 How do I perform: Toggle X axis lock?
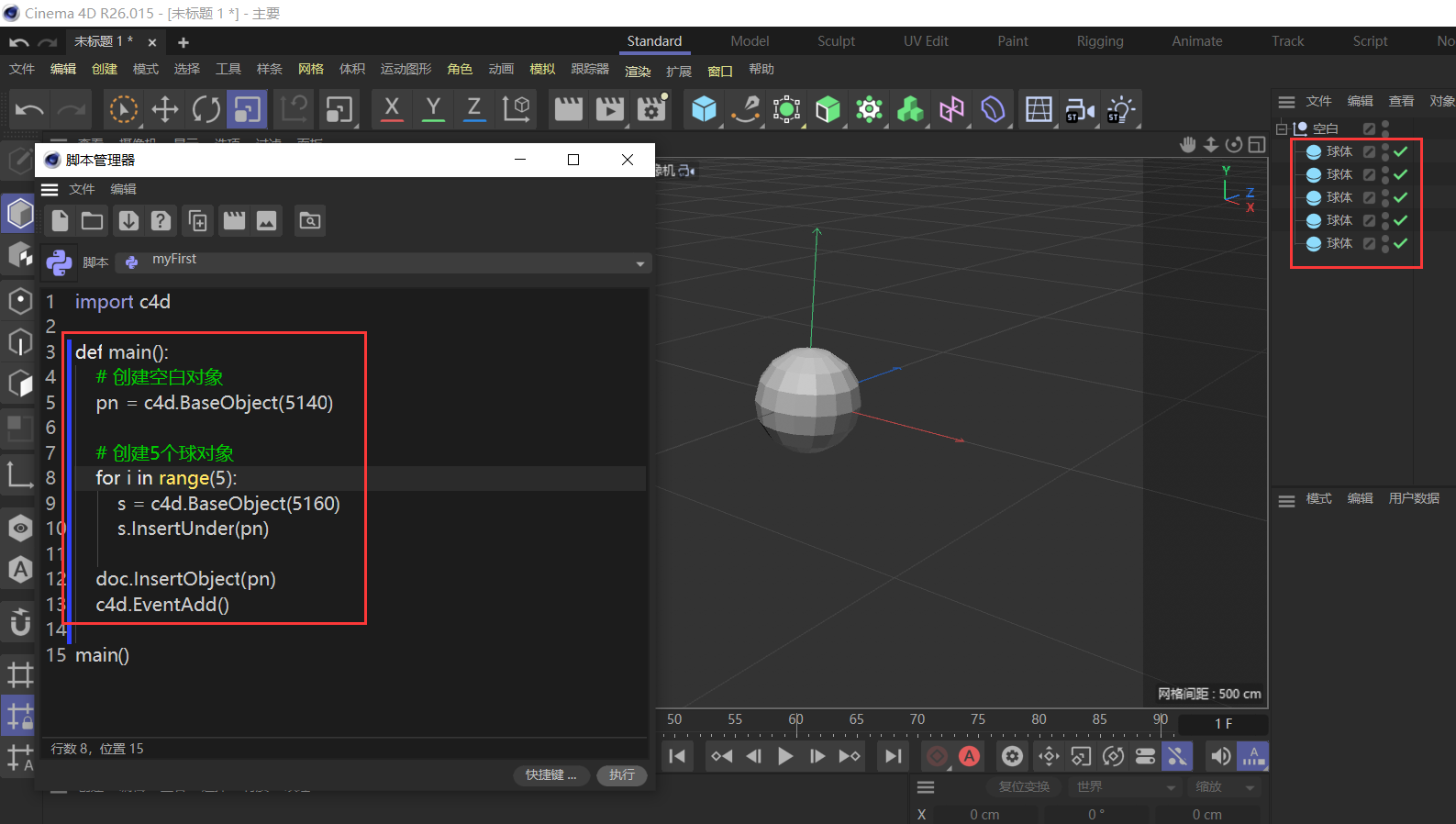392,109
